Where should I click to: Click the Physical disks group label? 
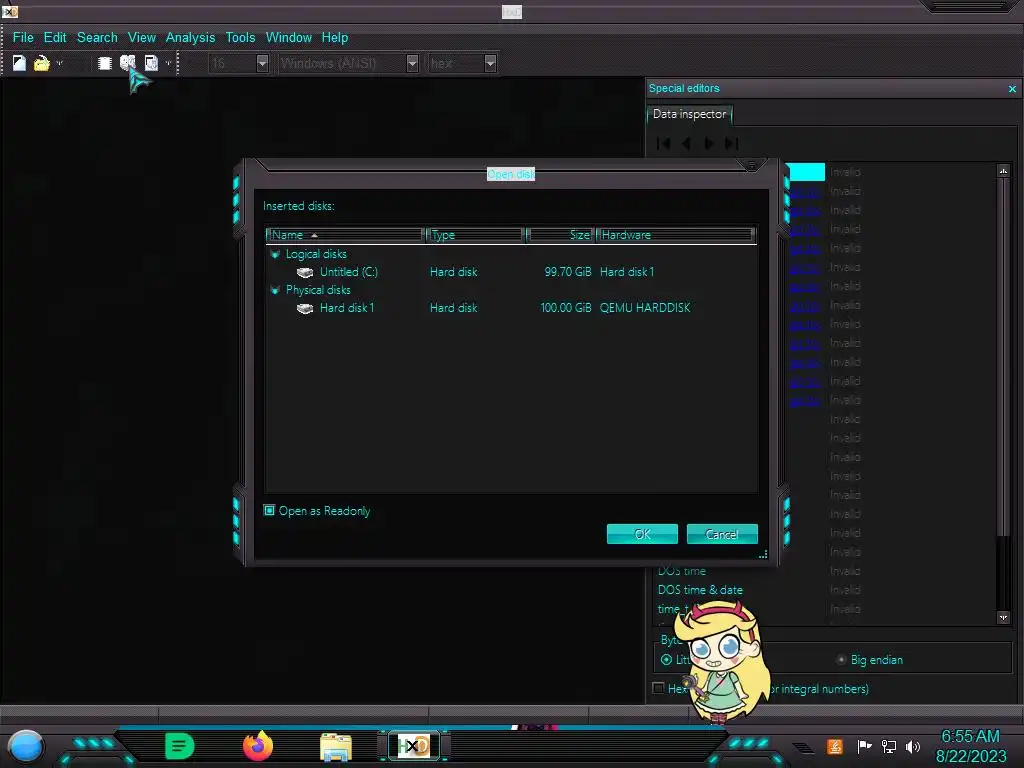tap(318, 290)
